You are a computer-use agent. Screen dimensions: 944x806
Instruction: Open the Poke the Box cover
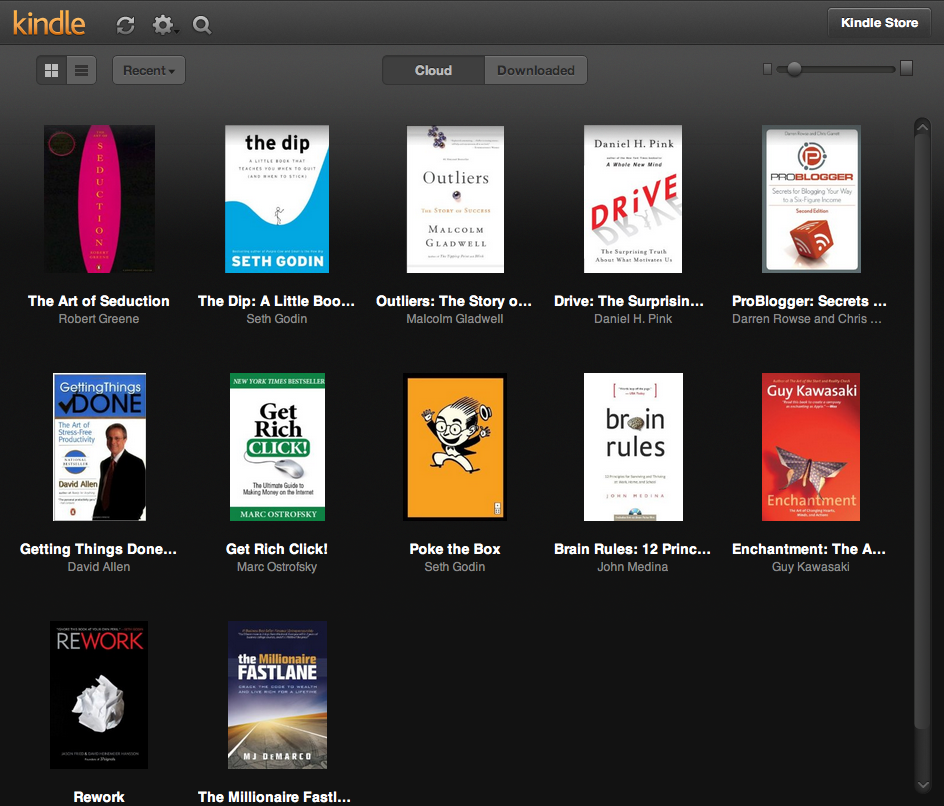[x=455, y=447]
